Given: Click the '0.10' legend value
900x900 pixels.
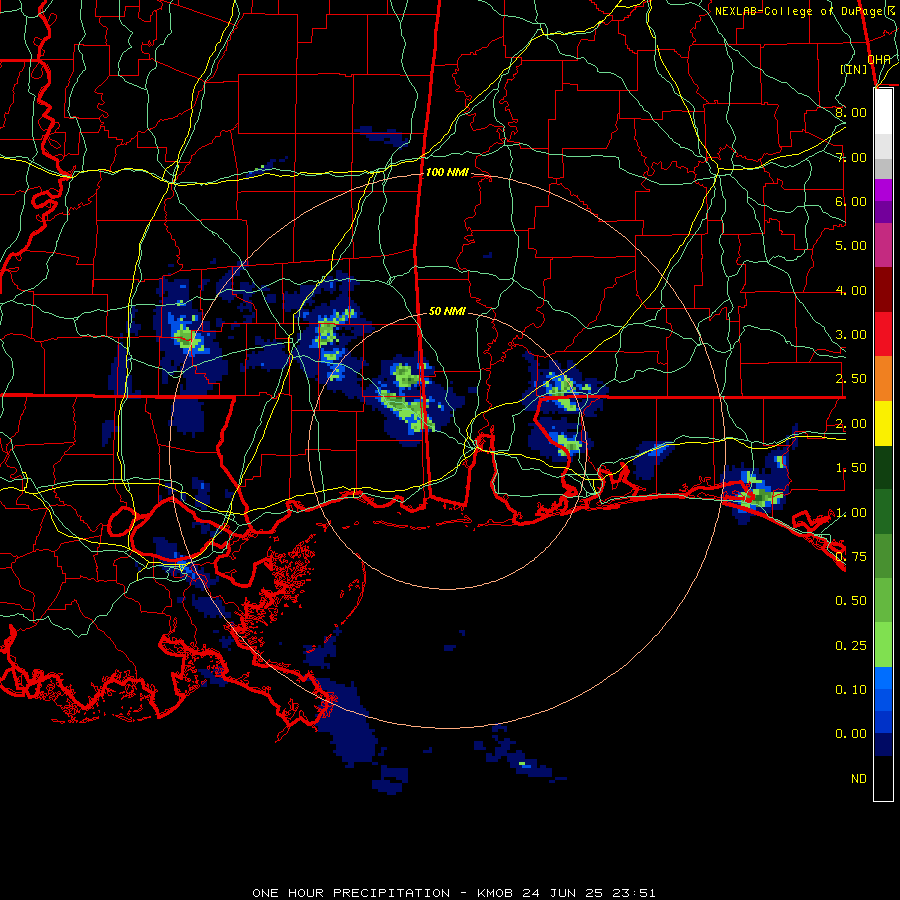Looking at the screenshot, I should tap(851, 690).
